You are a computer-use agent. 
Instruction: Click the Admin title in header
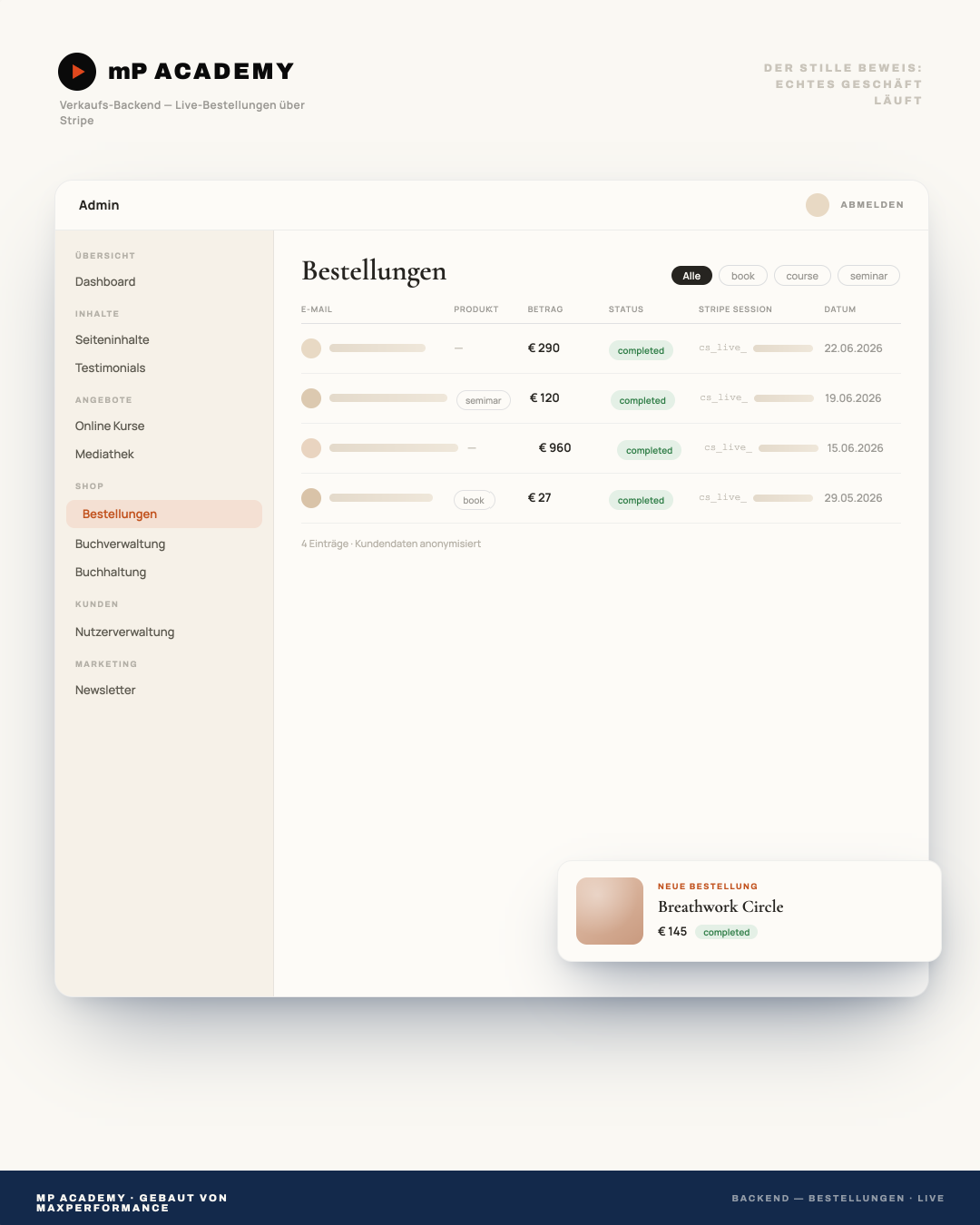99,205
